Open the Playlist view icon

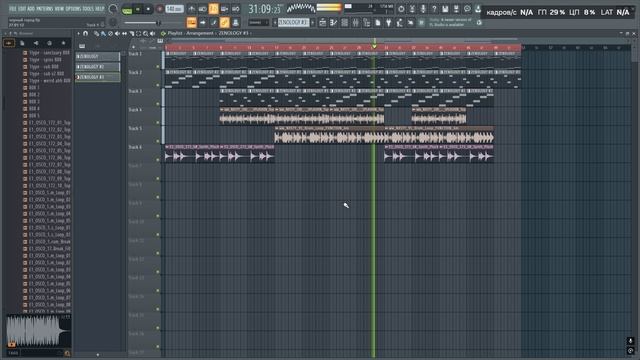click(x=322, y=23)
